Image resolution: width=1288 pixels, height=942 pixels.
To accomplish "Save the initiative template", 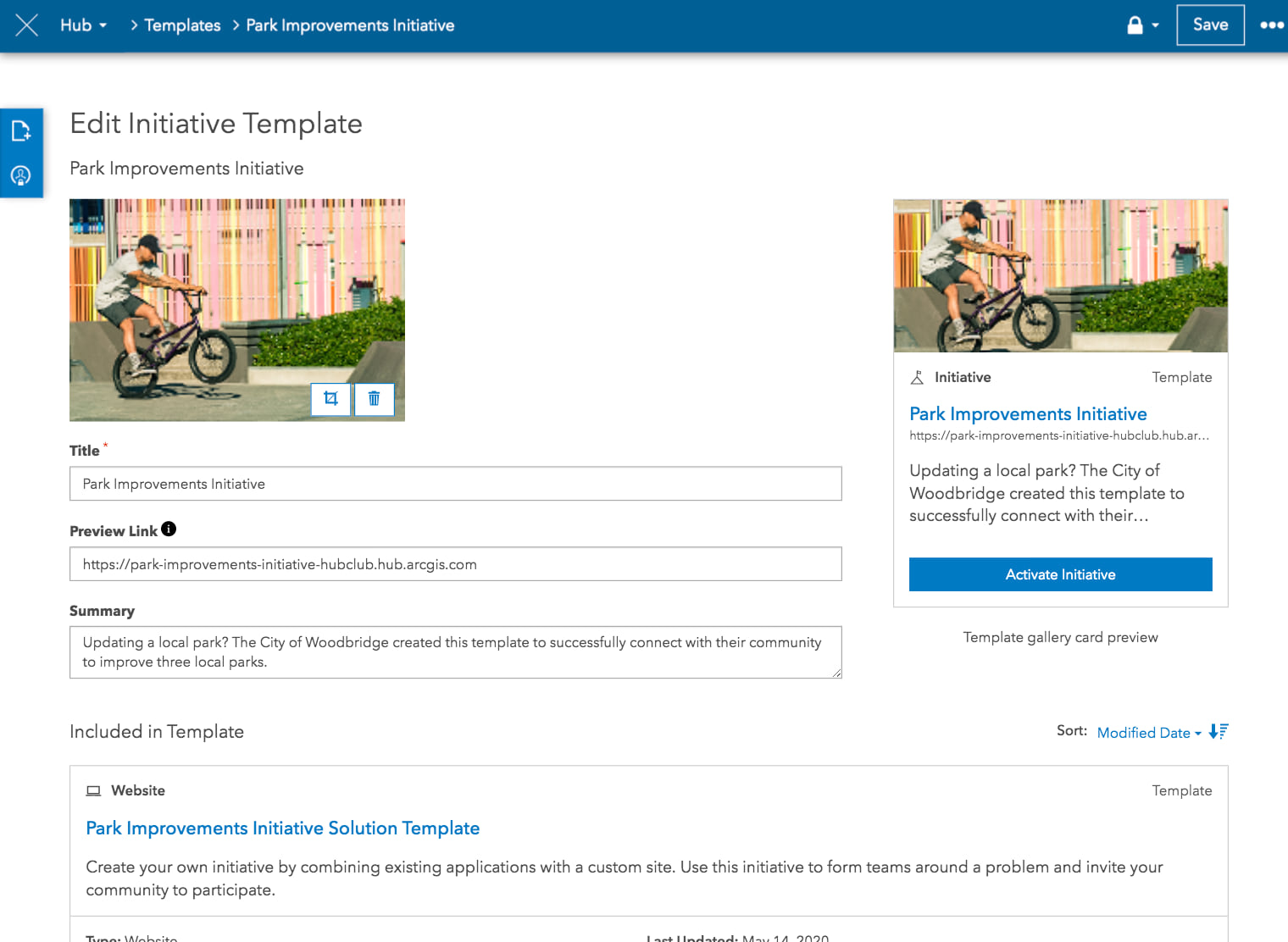I will coord(1210,25).
